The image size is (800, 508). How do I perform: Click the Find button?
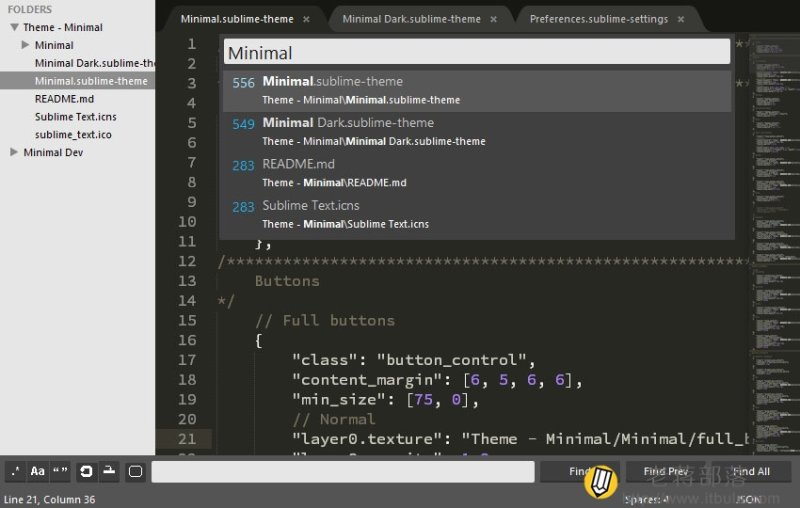point(580,471)
